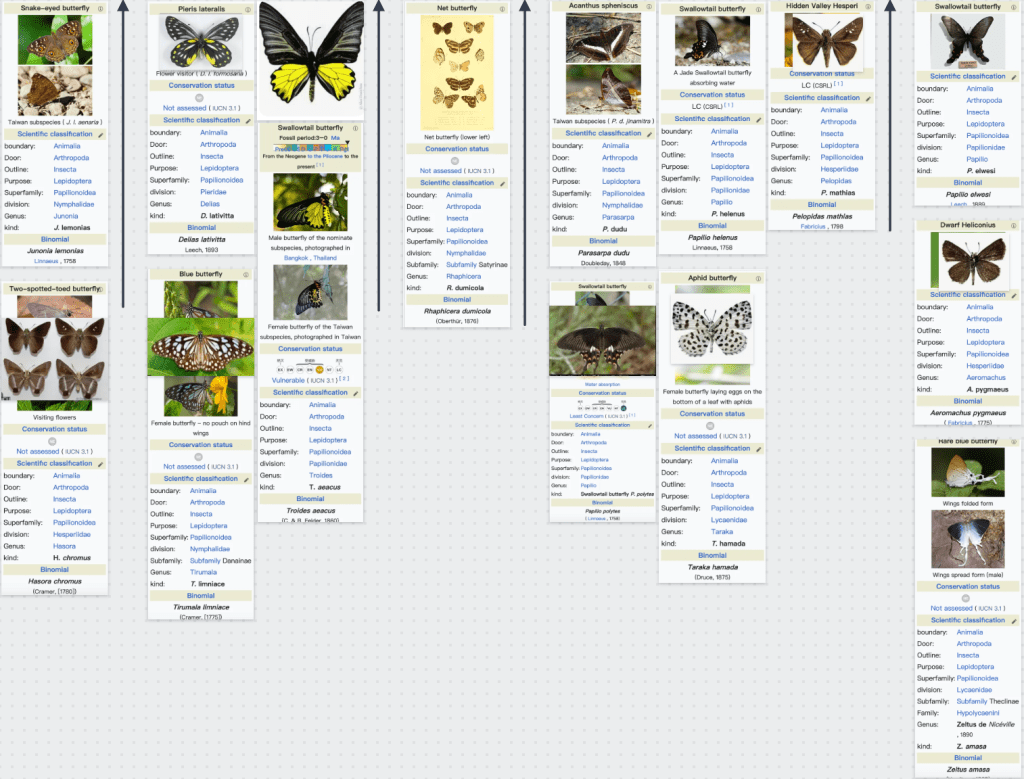The image size is (1024, 779).
Task: Open Conservation status heading on Jade Swallowtail card
Action: (712, 95)
